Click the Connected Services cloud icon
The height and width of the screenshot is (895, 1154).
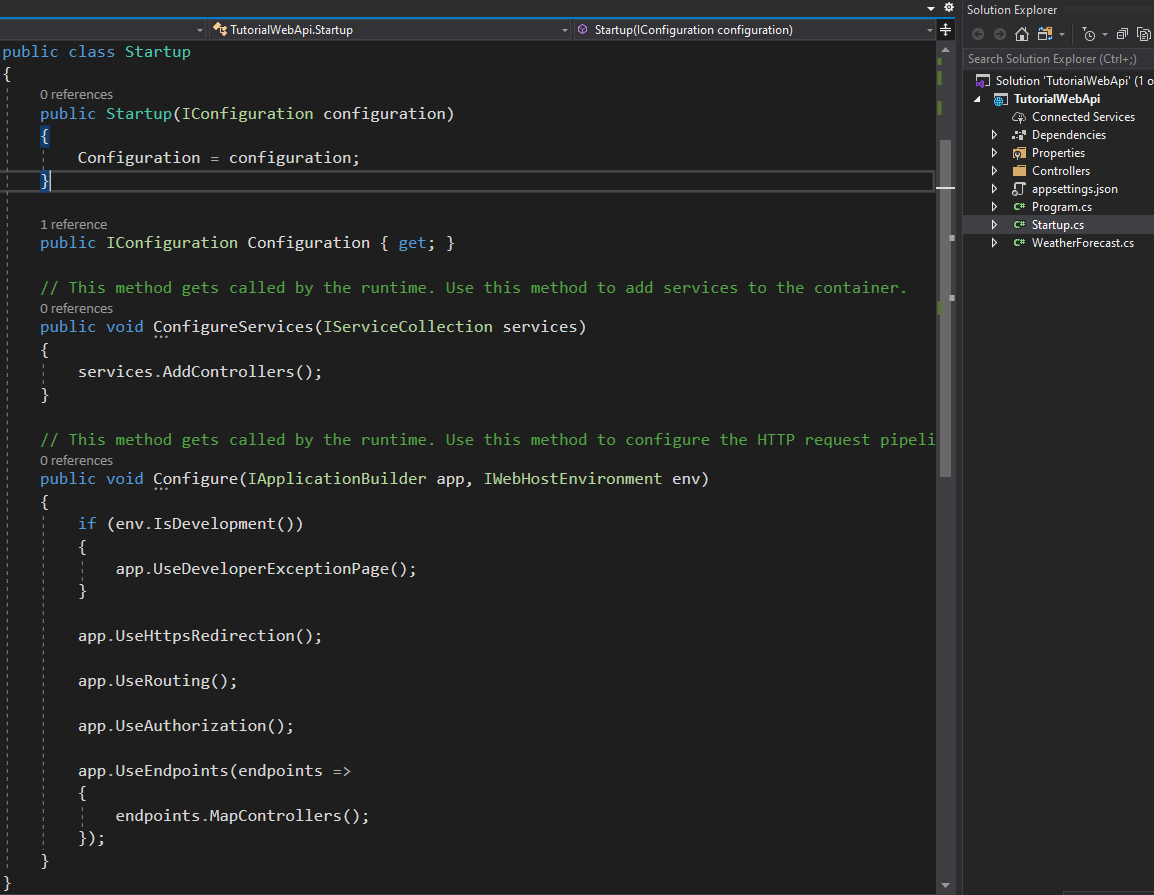click(1019, 117)
